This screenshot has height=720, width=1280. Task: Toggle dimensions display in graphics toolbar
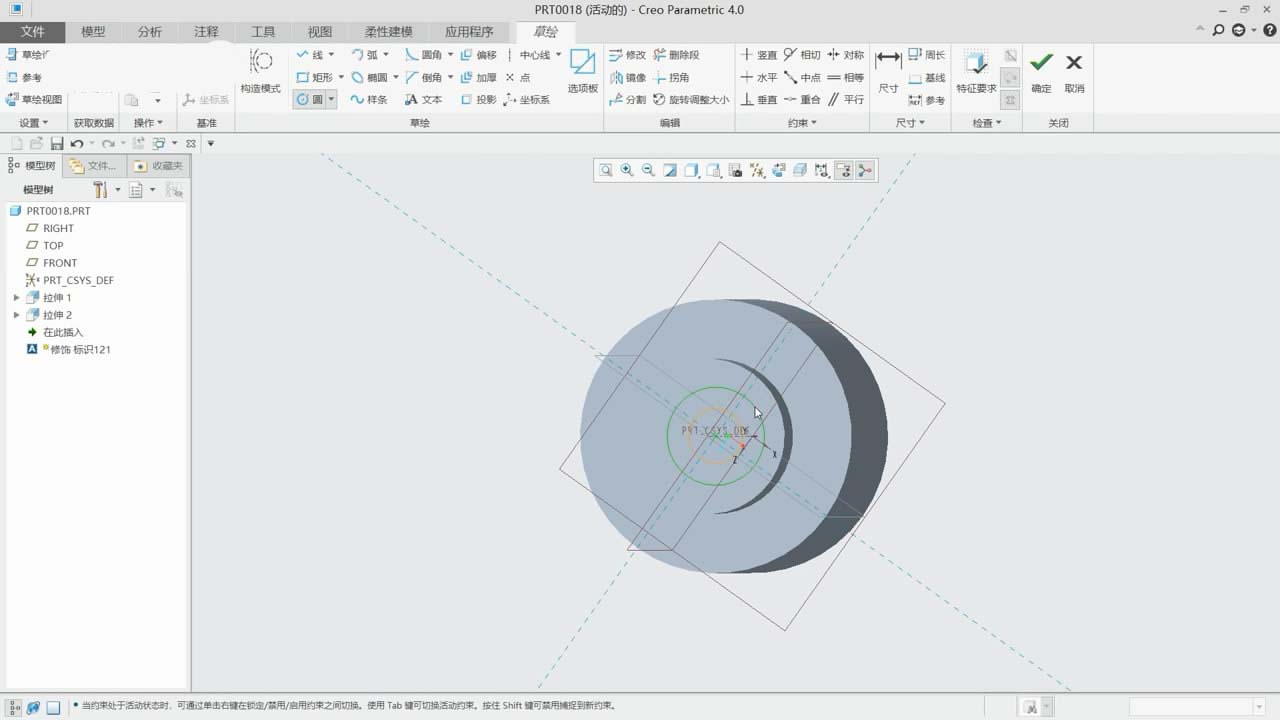(821, 171)
